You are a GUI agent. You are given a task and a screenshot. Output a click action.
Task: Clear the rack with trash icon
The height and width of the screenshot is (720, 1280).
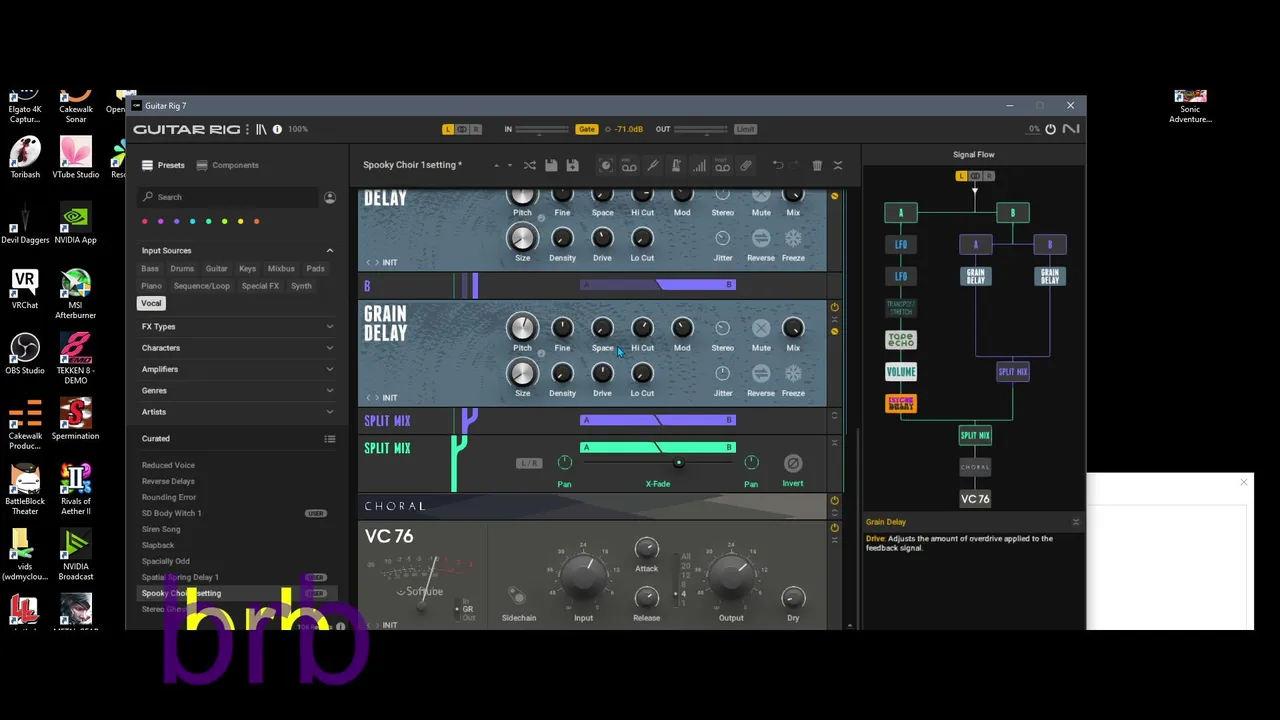(x=817, y=165)
